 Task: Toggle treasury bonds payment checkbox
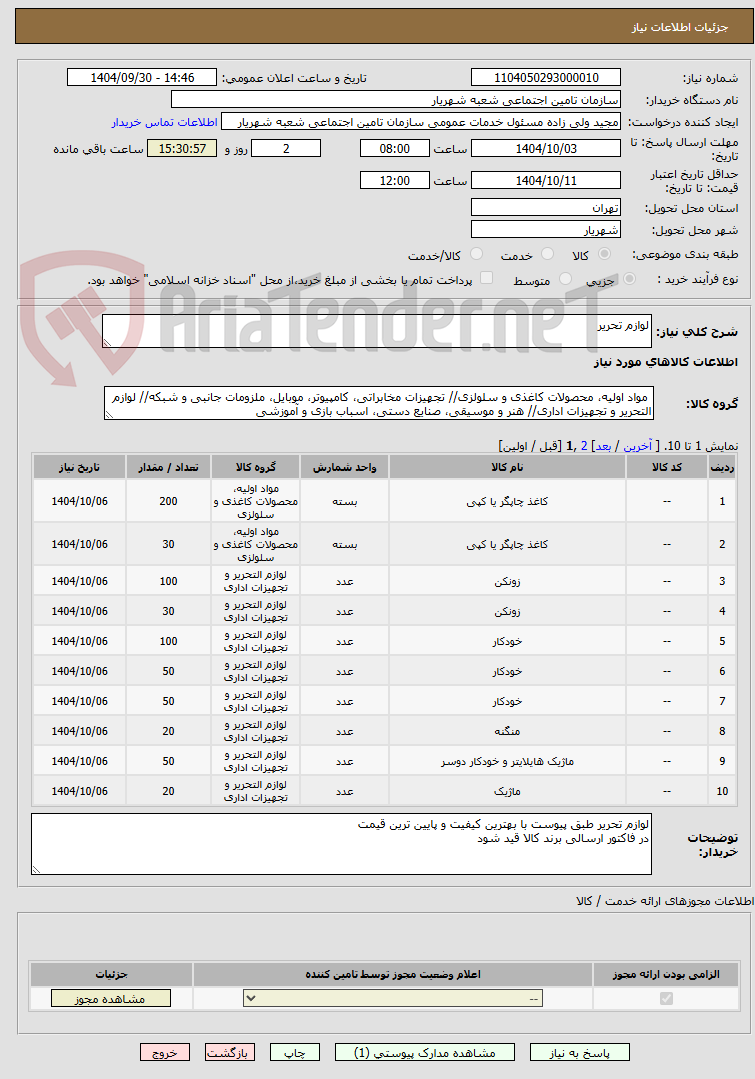pyautogui.click(x=487, y=278)
